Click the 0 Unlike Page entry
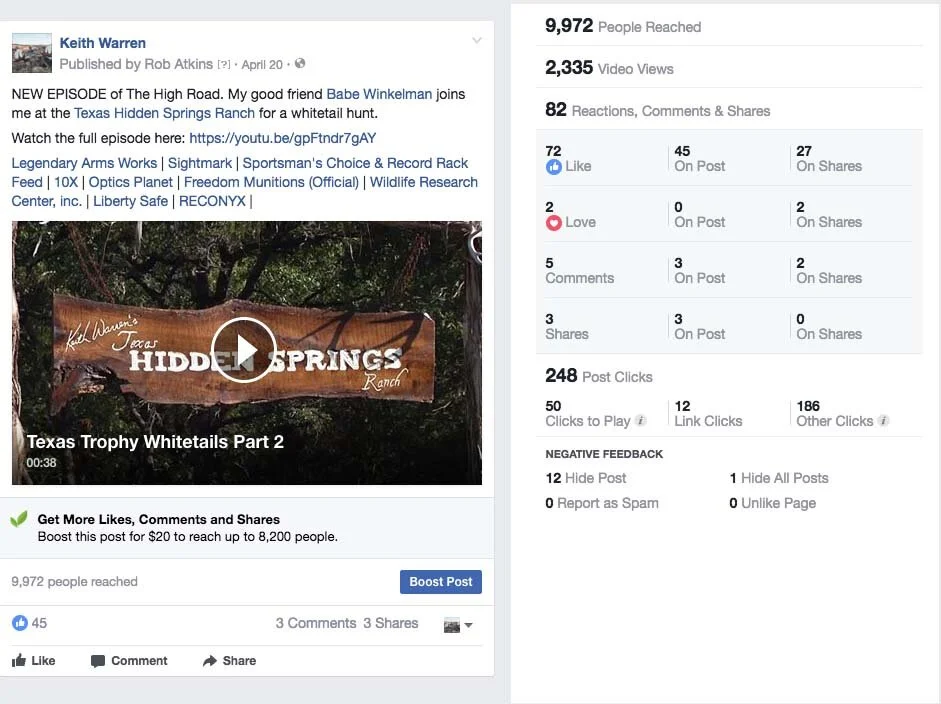The width and height of the screenshot is (941, 704). point(772,504)
